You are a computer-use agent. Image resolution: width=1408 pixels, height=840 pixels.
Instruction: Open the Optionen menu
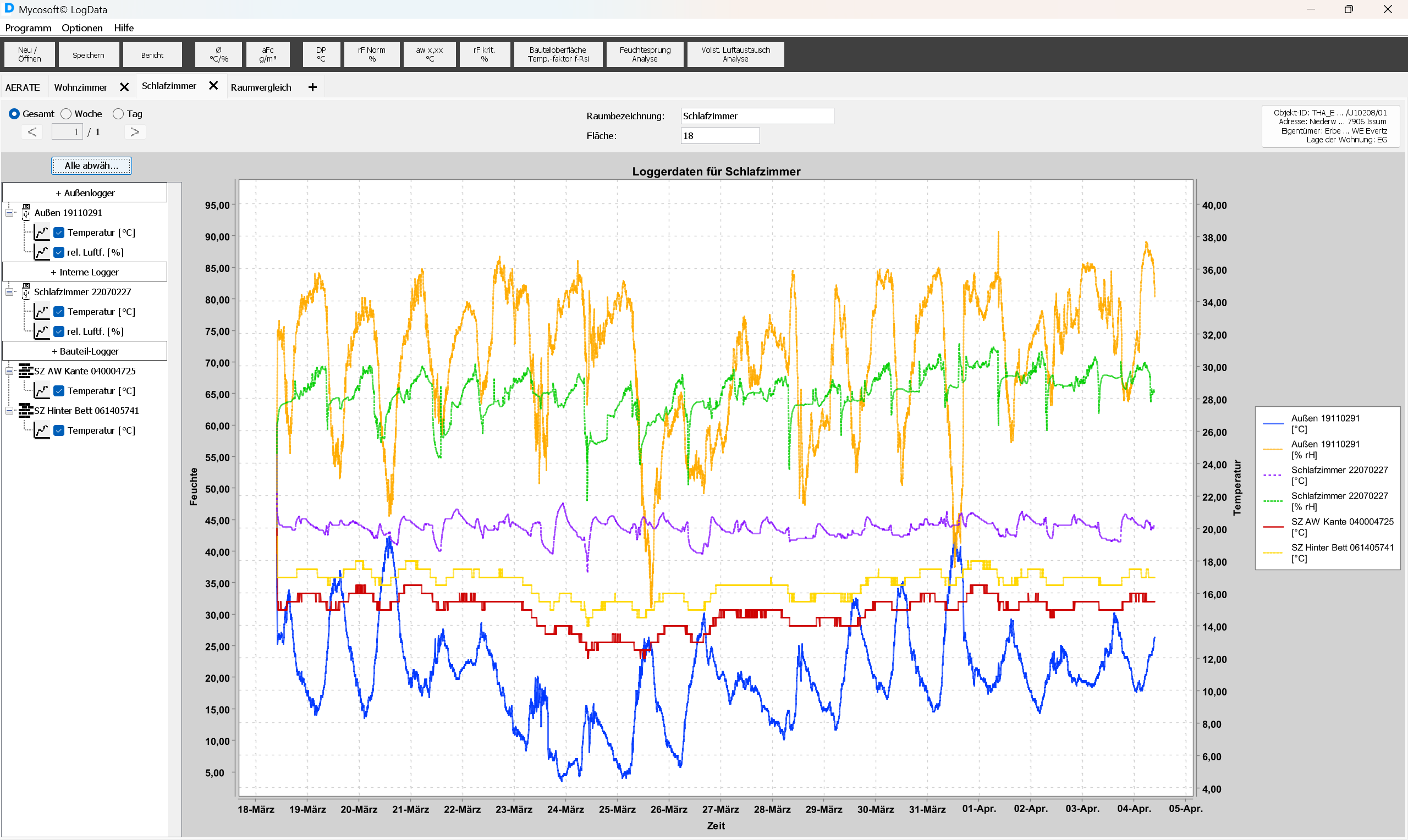click(82, 27)
